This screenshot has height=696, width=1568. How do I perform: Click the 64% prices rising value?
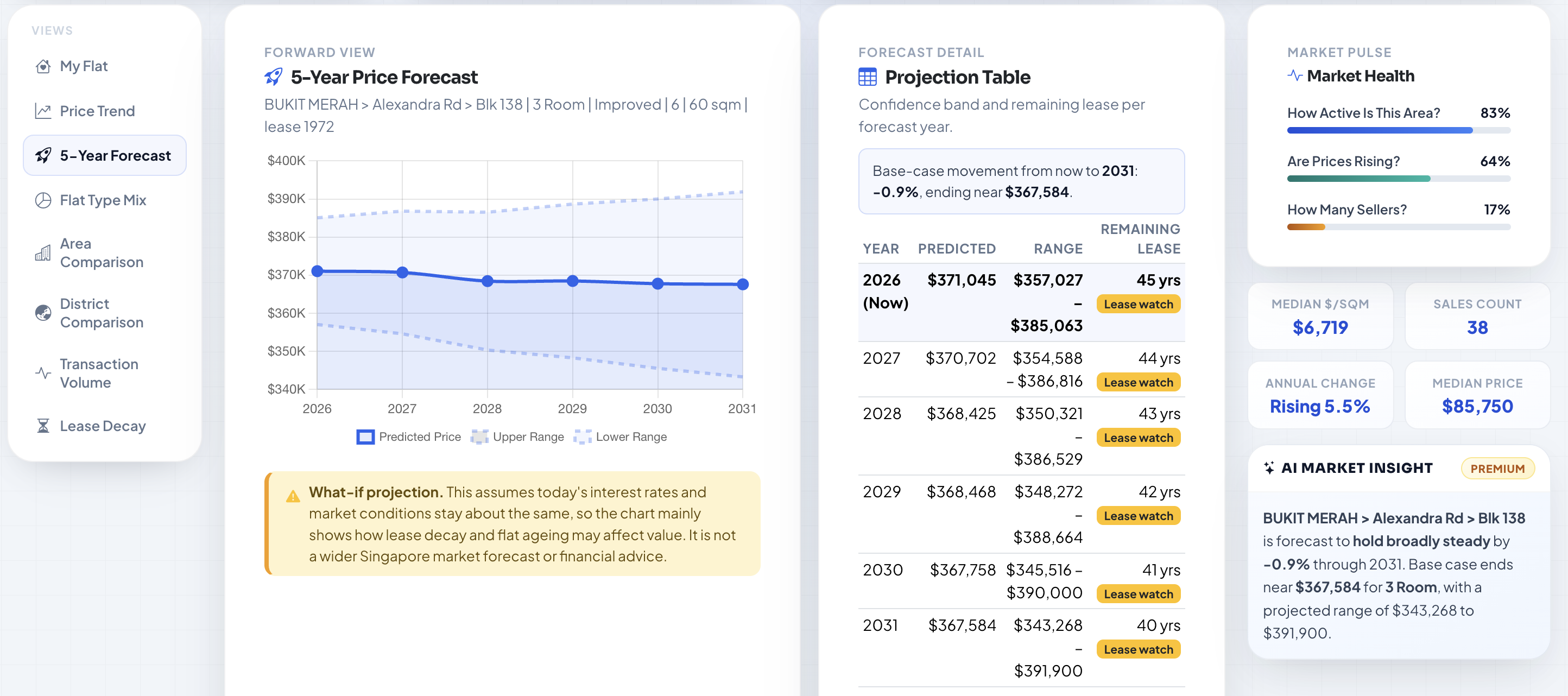[x=1495, y=161]
